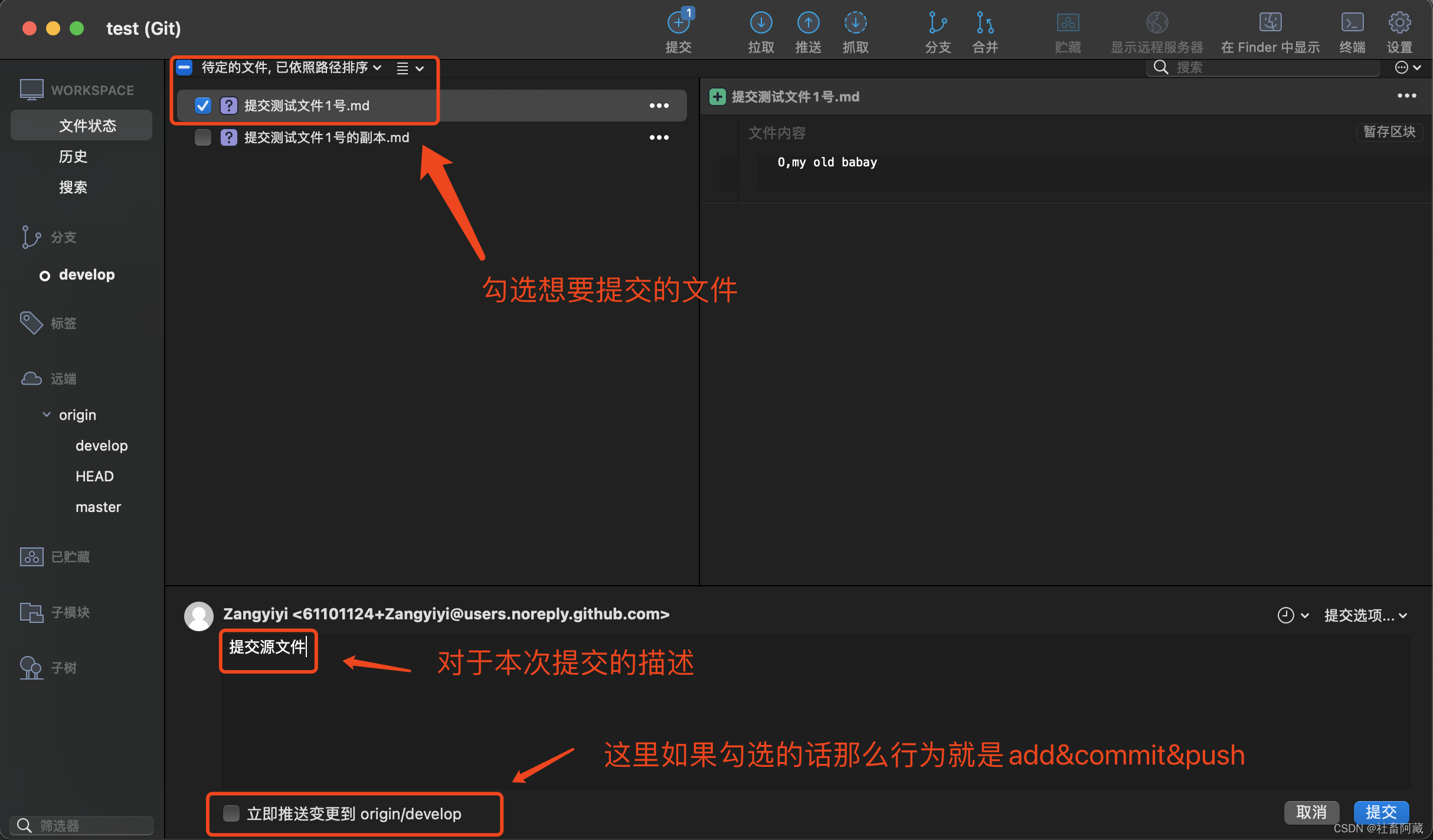Open the 提交选项 commit options dropdown
Screen dimensions: 1433x840
click(x=1365, y=615)
